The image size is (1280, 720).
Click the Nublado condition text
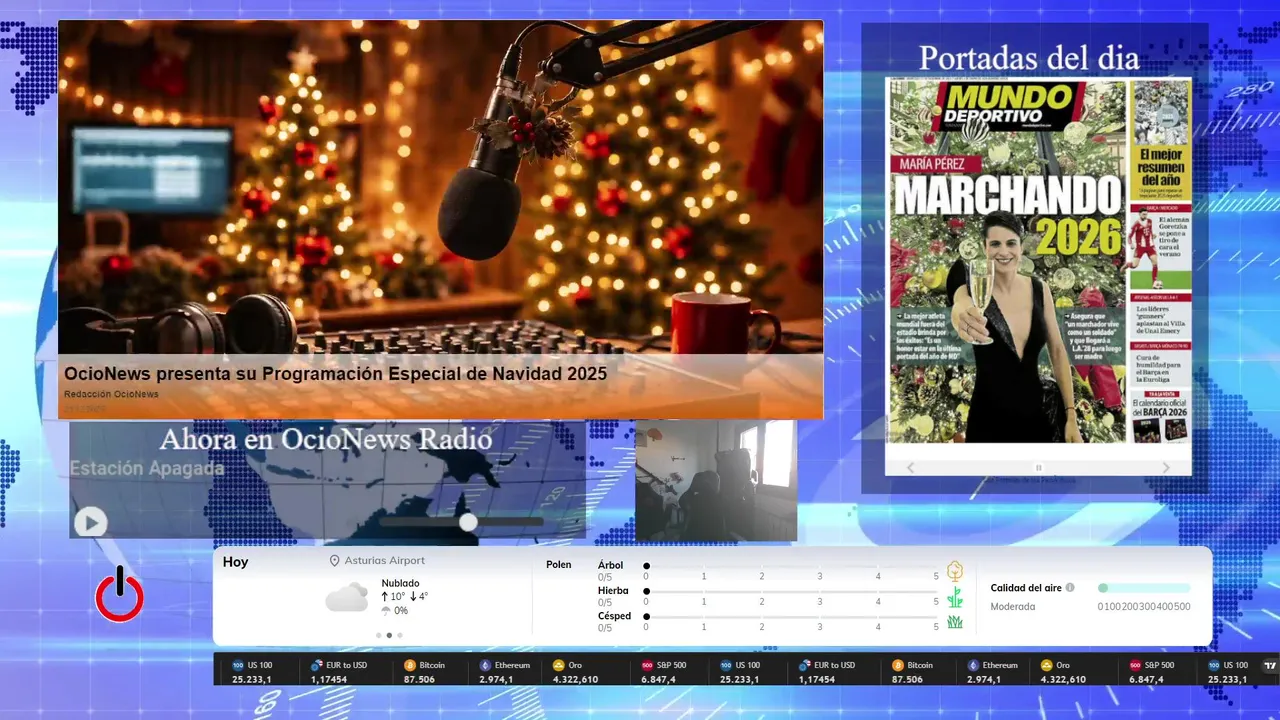point(400,583)
